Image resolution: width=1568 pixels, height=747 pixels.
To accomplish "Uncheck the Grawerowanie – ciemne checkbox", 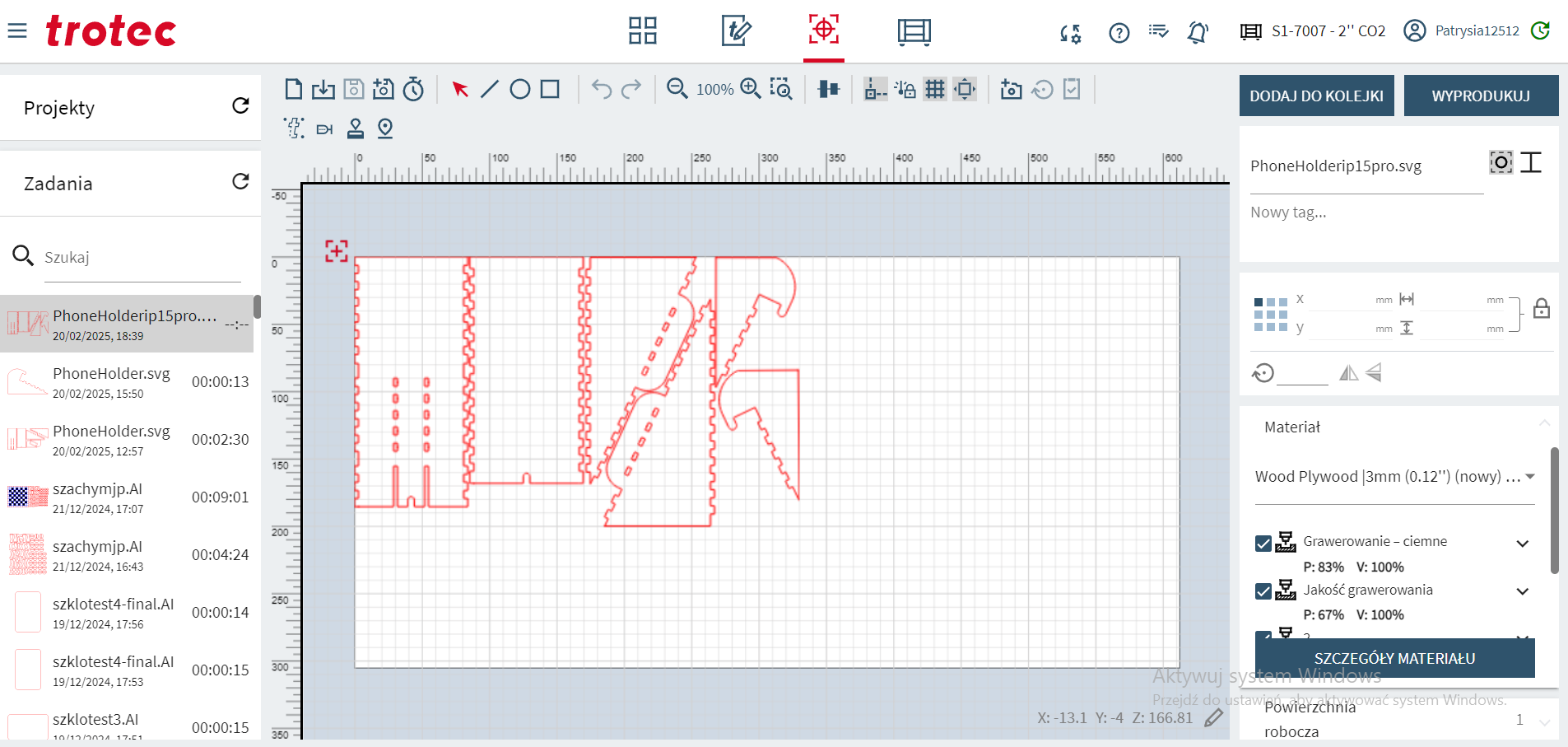I will pos(1263,544).
